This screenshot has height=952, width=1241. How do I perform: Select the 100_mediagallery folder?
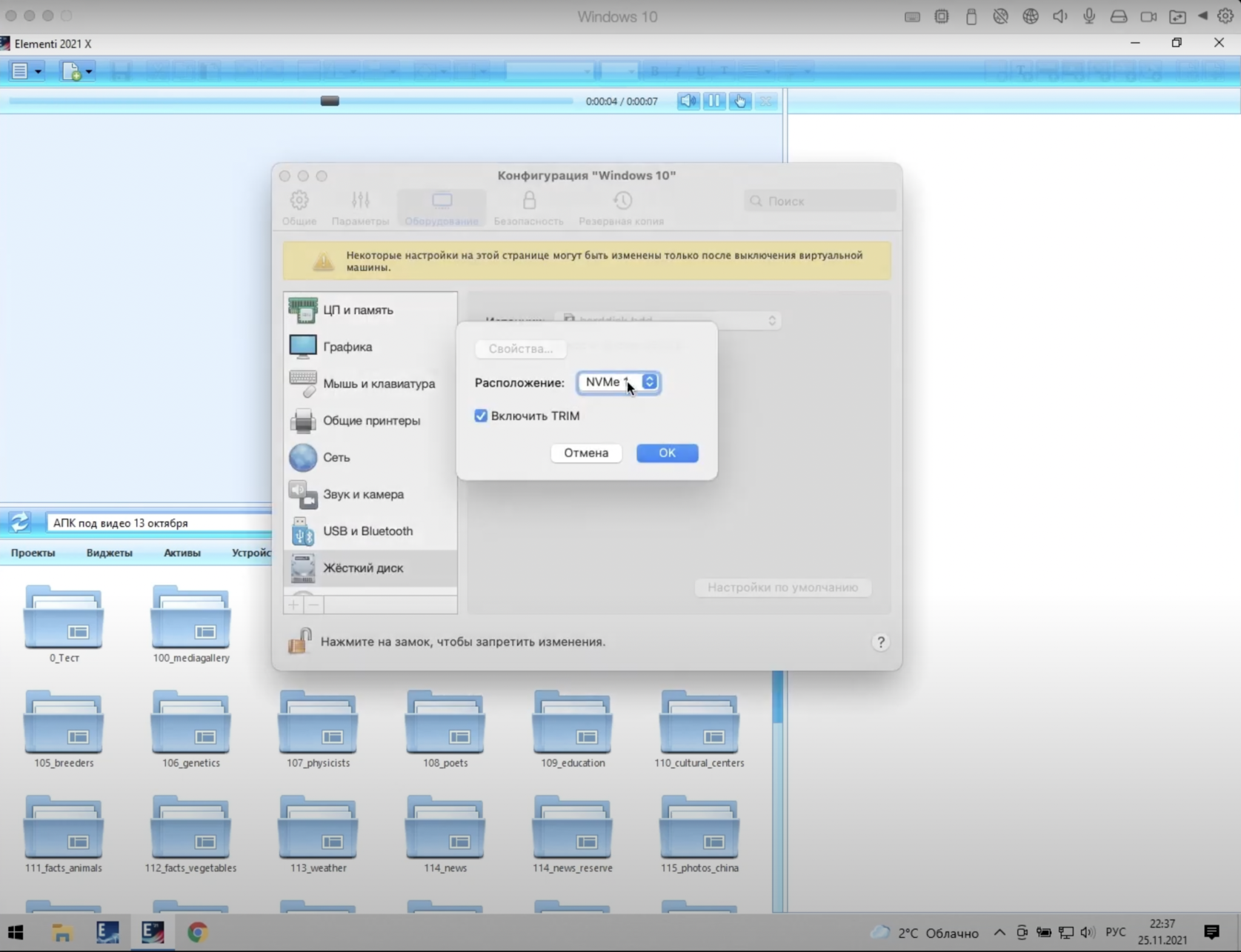[x=191, y=624]
